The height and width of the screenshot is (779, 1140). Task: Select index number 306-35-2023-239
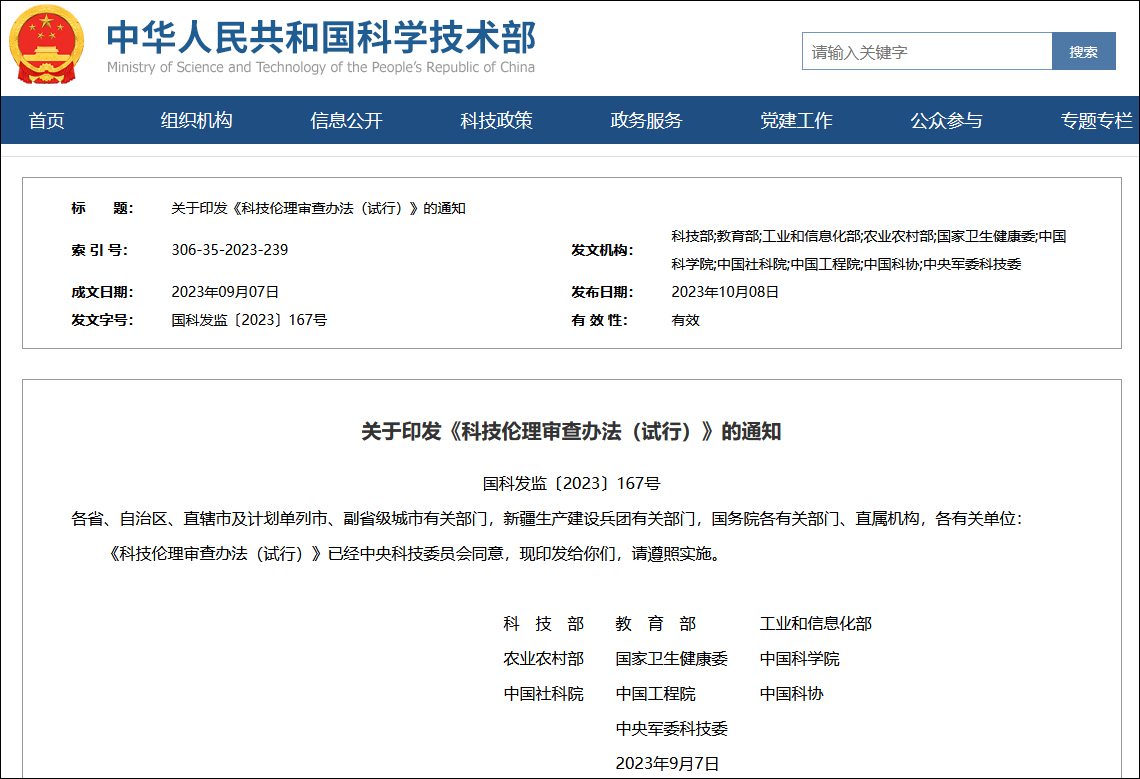230,250
